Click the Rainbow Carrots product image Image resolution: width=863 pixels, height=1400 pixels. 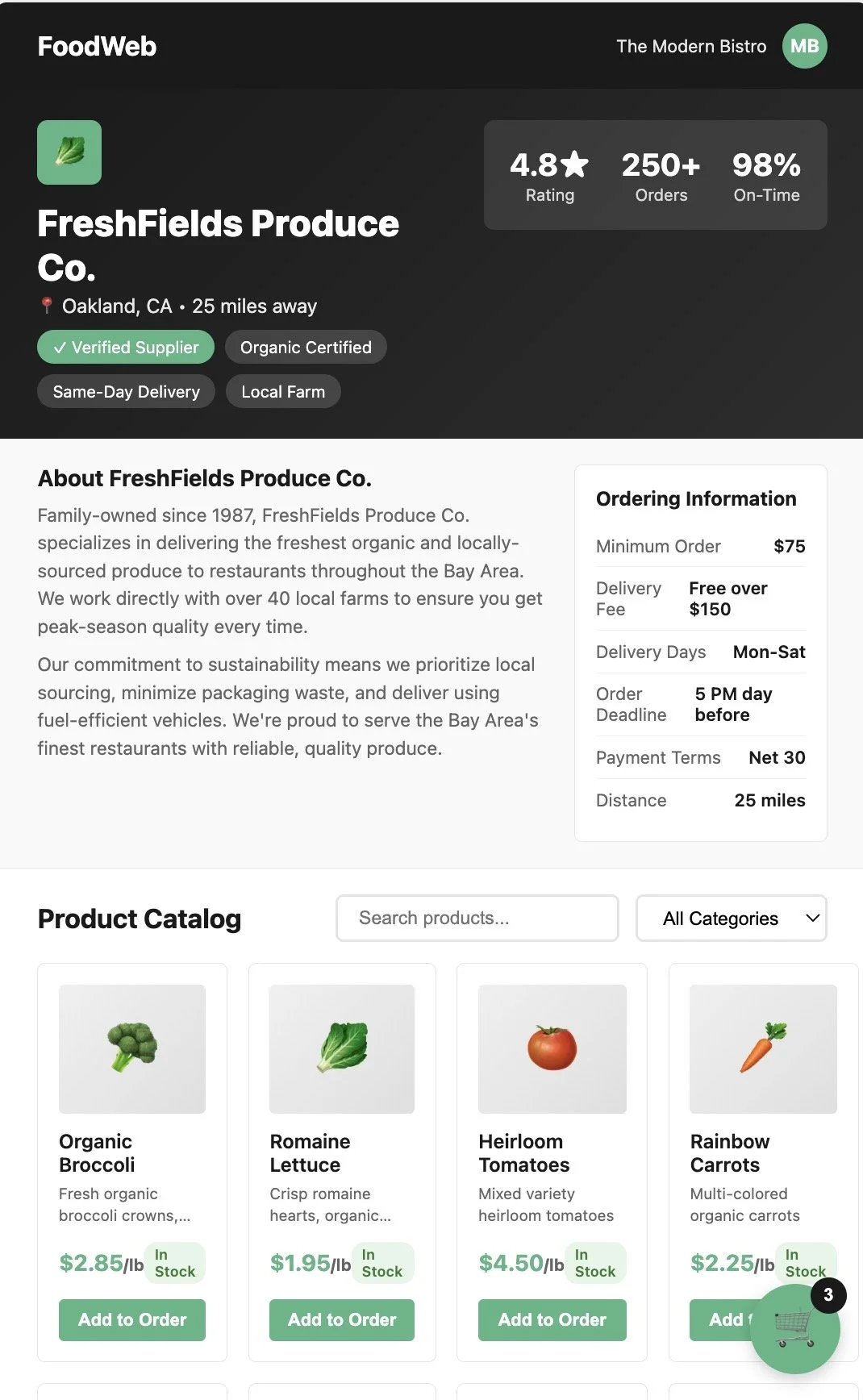tap(763, 1048)
